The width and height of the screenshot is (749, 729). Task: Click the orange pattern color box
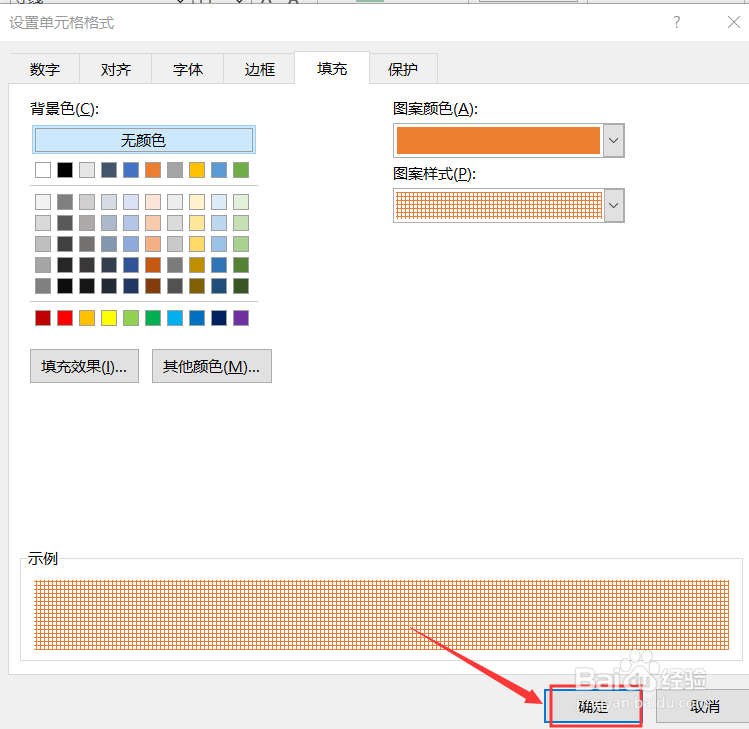click(x=498, y=140)
